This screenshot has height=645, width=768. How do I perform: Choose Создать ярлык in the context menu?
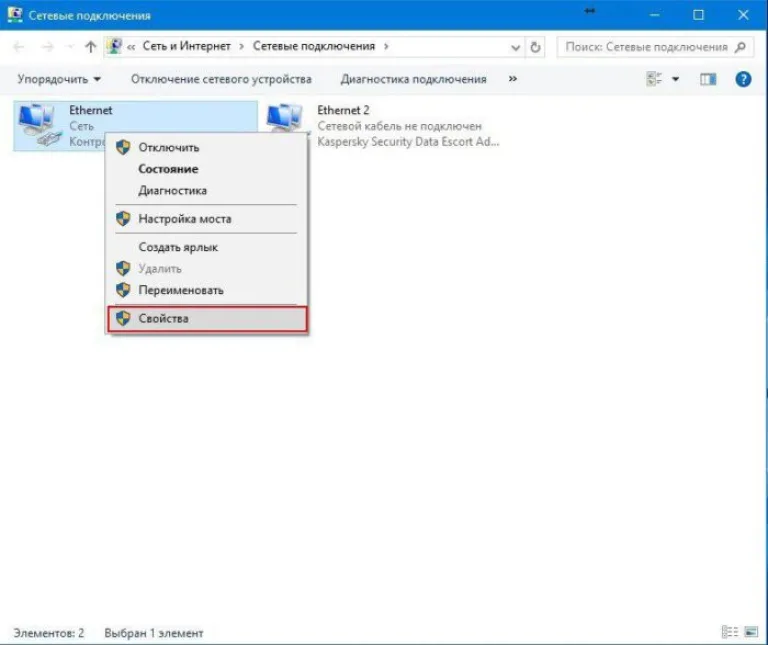[x=206, y=247]
